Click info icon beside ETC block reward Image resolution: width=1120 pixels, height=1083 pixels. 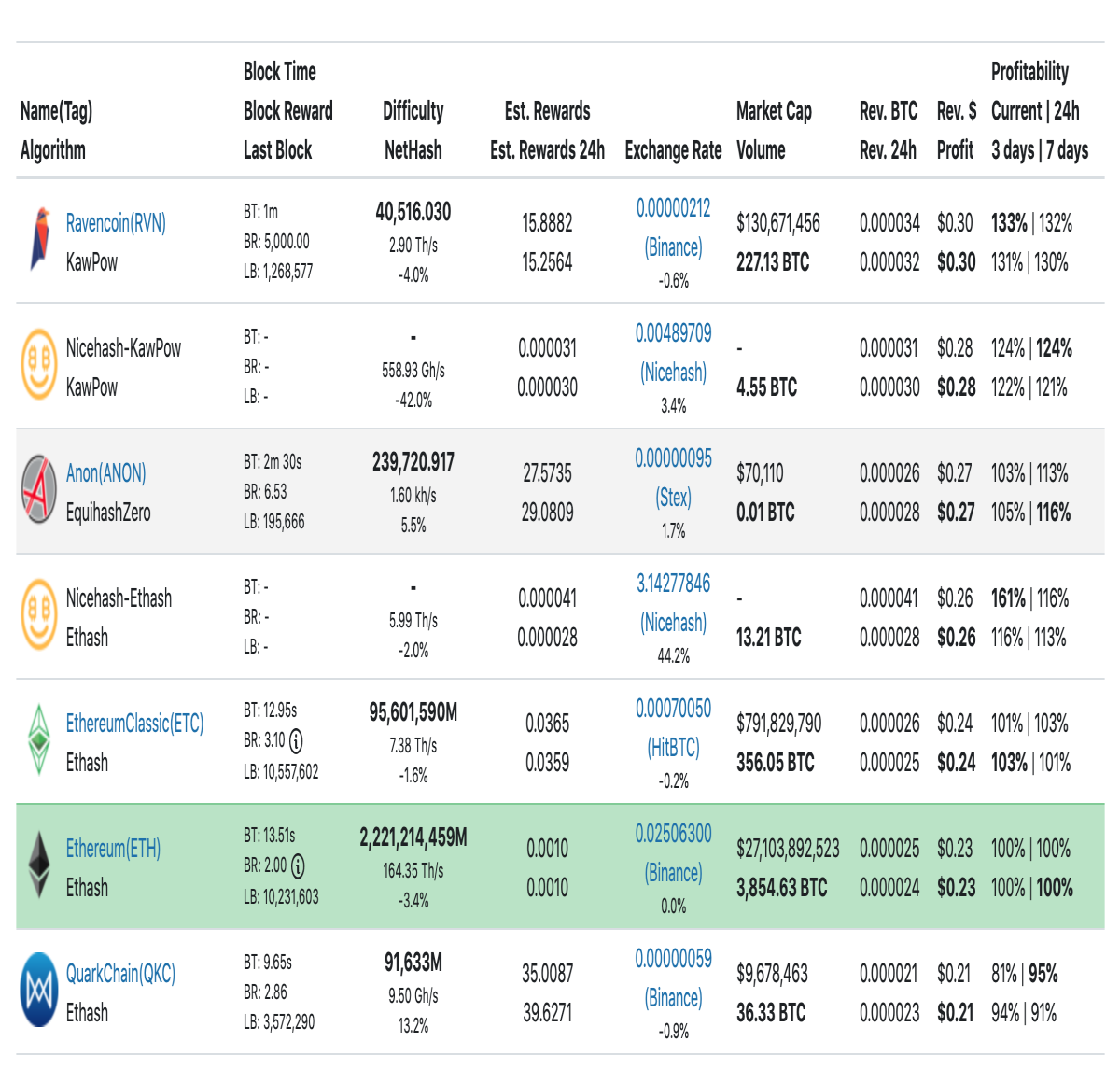pos(296,741)
